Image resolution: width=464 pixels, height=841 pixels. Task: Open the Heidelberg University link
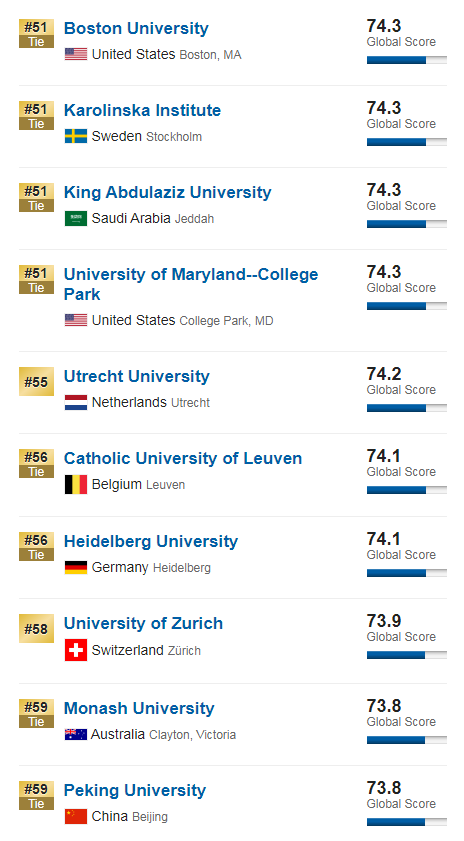[x=151, y=541]
